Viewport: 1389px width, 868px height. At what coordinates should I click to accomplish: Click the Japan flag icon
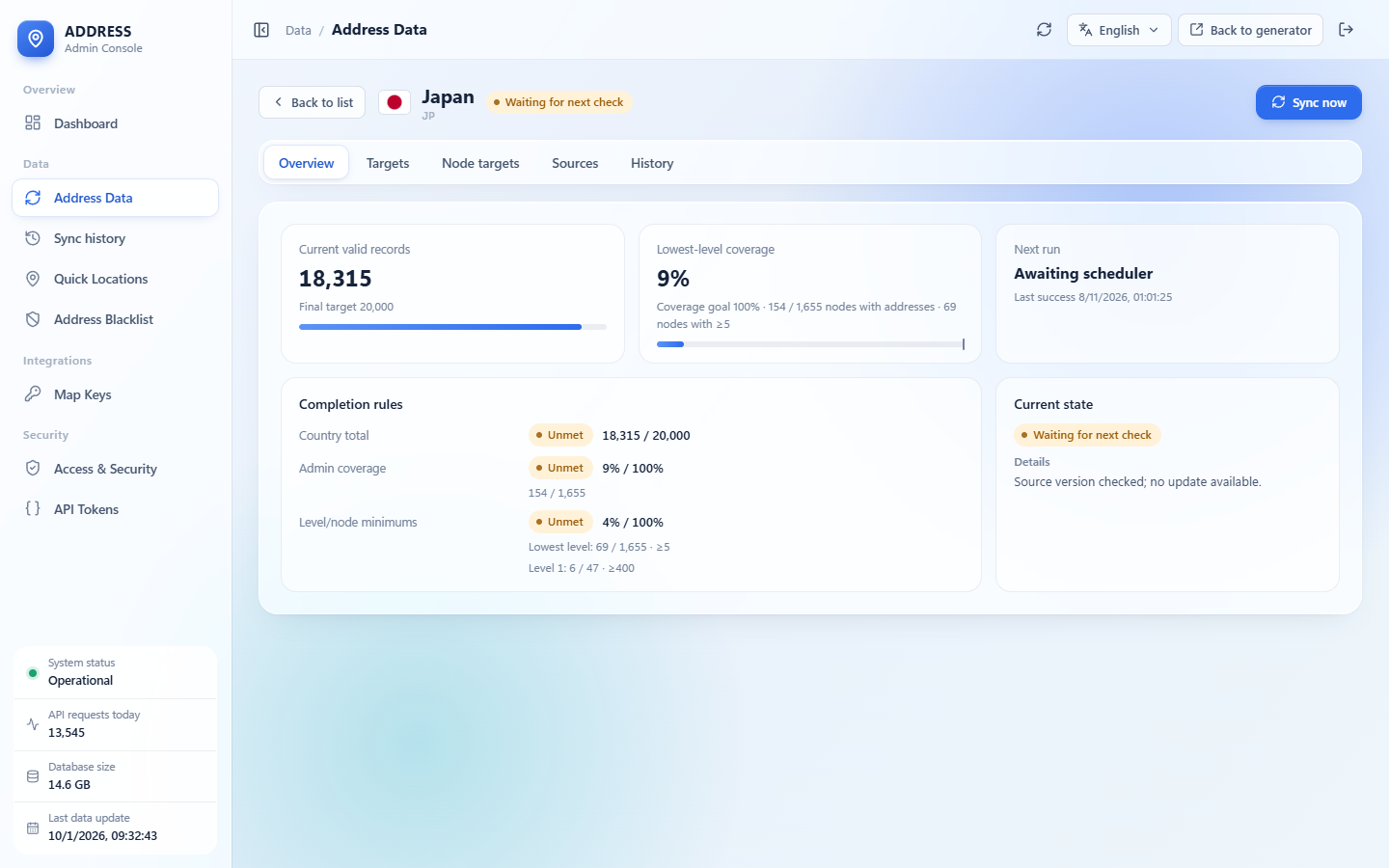click(x=395, y=102)
